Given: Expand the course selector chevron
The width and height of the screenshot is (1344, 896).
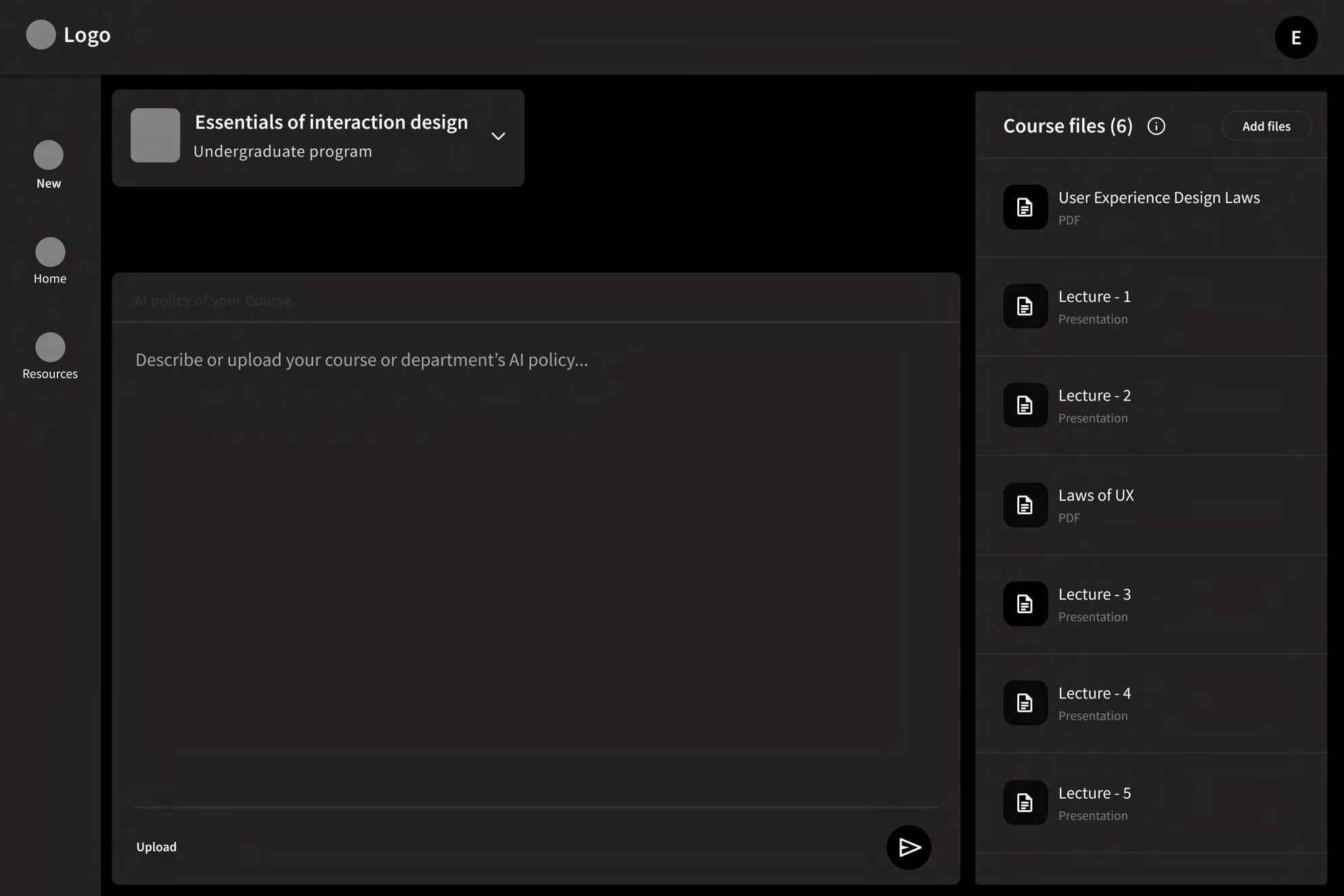Looking at the screenshot, I should [498, 136].
